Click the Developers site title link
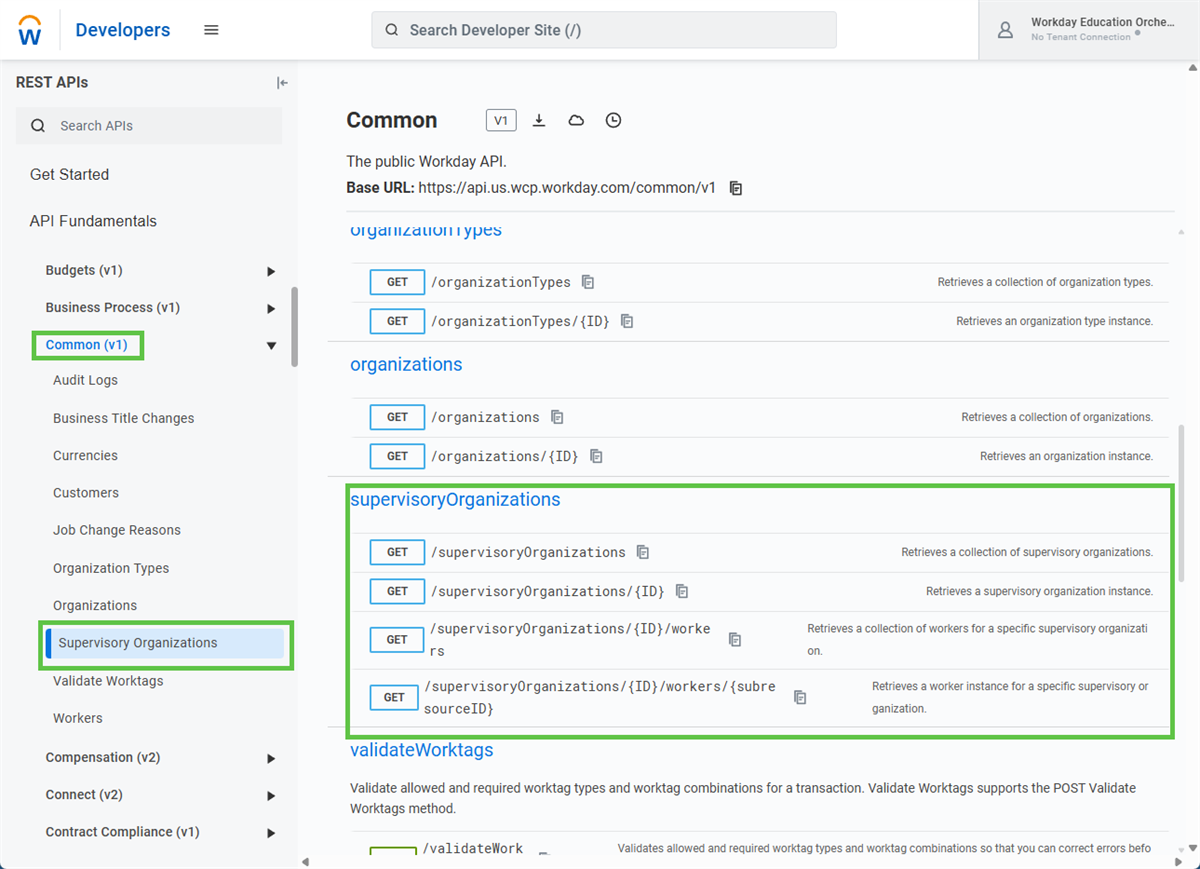The image size is (1200, 869). [123, 30]
